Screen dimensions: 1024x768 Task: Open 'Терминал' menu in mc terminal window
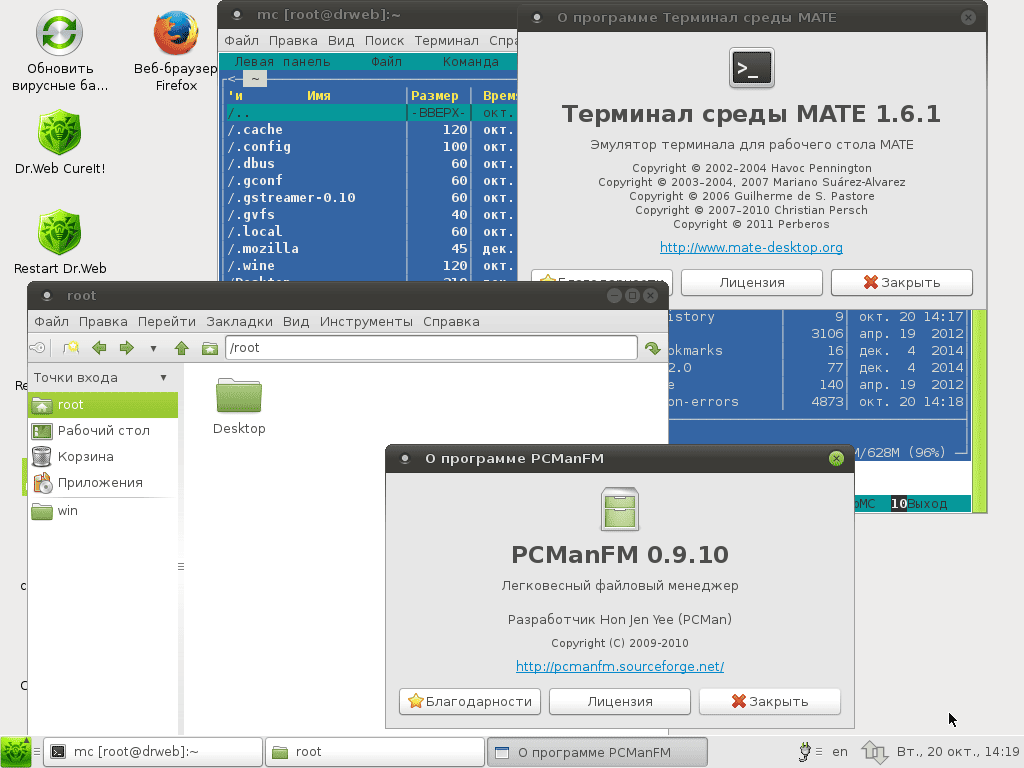(x=447, y=40)
